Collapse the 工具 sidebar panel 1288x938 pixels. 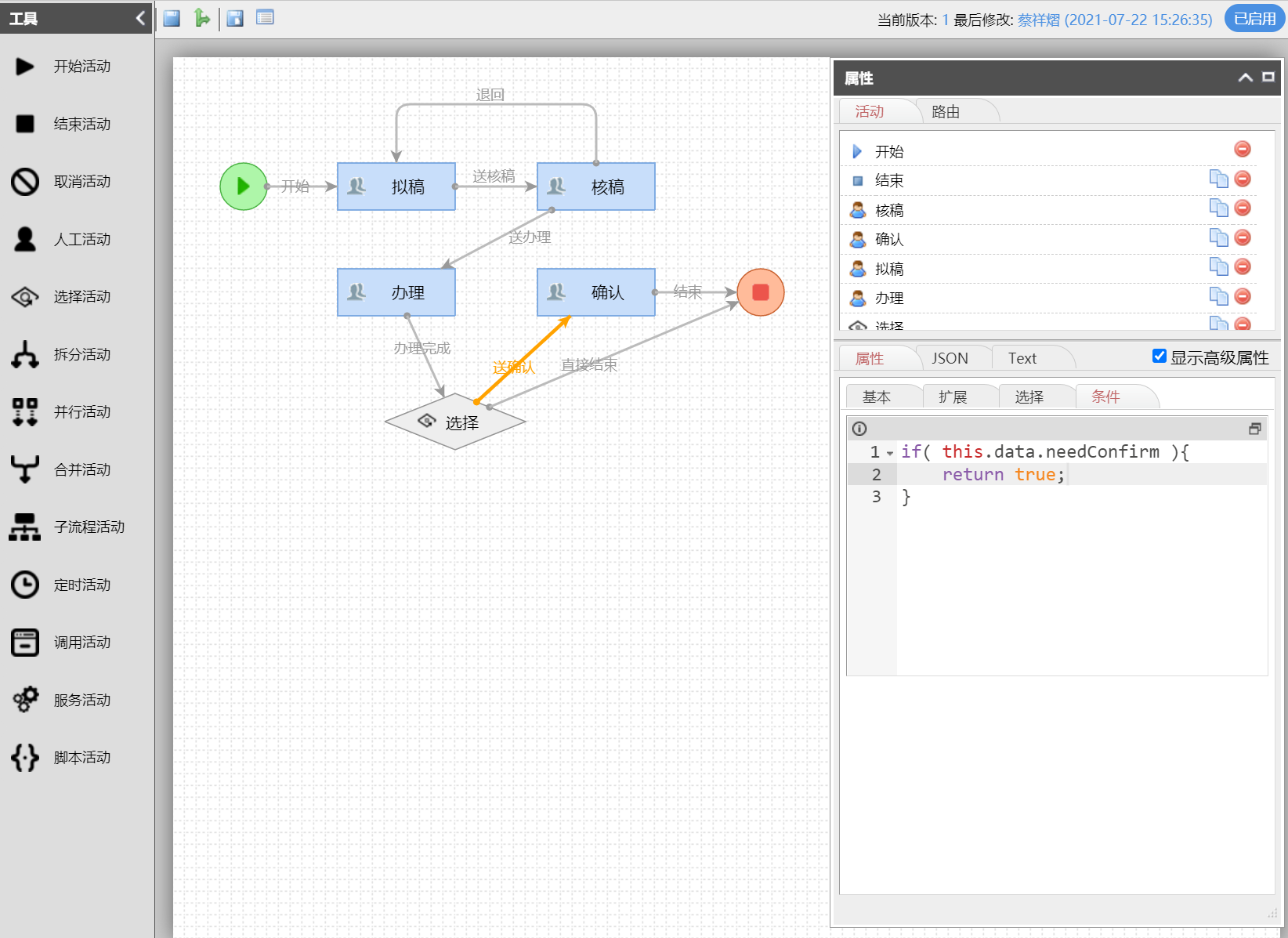pos(140,18)
